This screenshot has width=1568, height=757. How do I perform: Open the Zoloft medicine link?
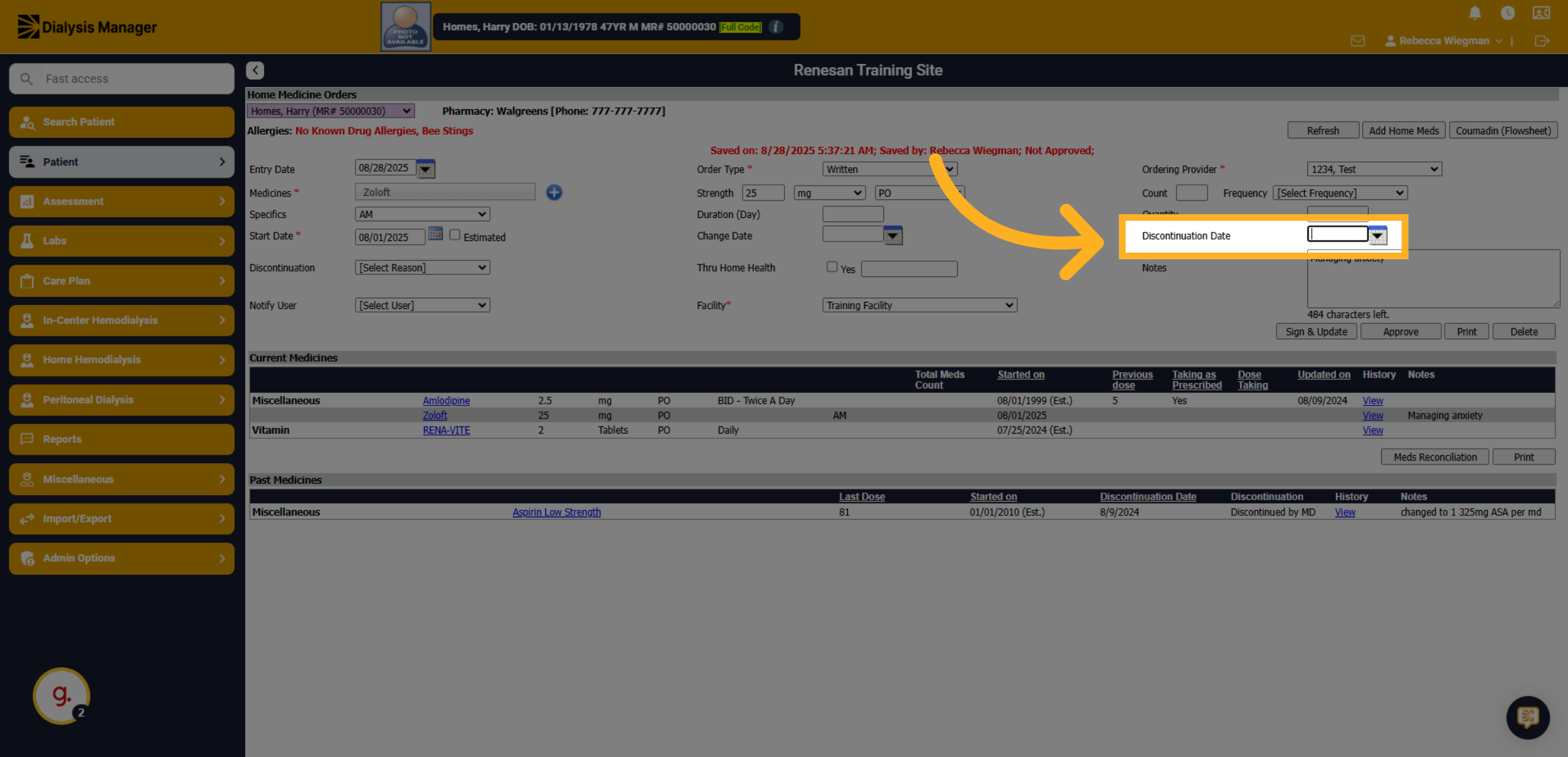435,415
